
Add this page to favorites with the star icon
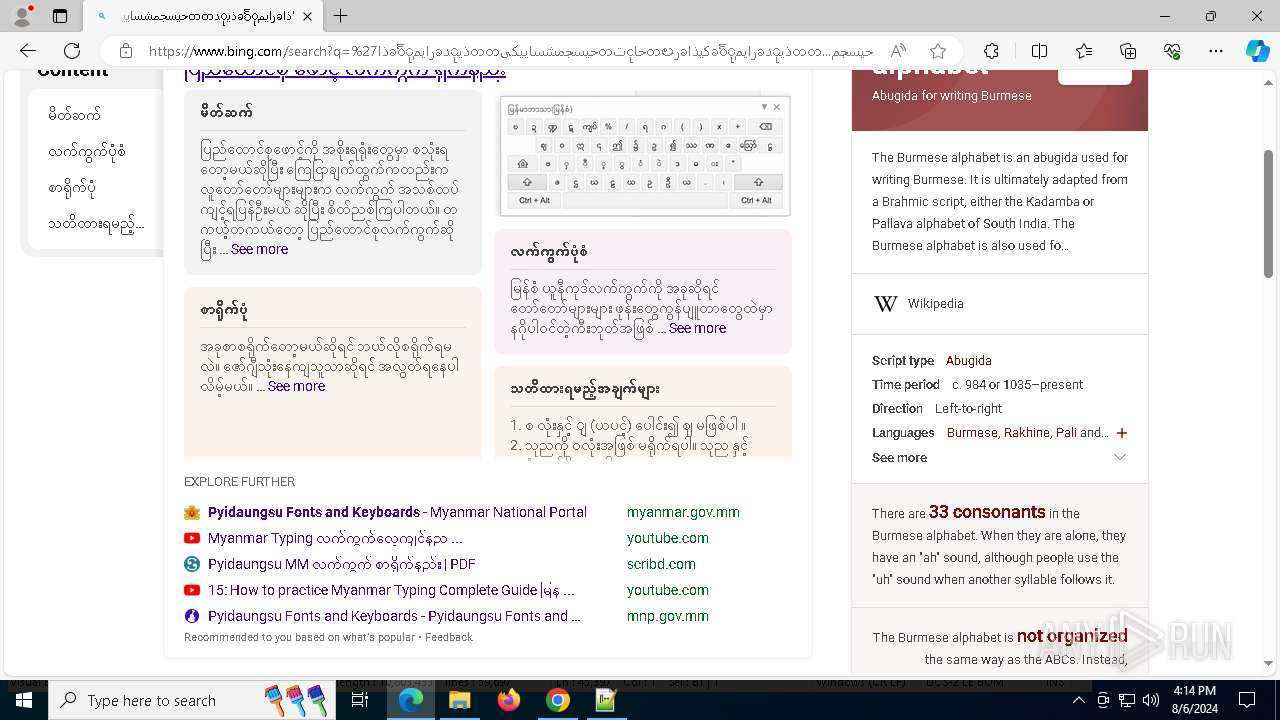(x=938, y=51)
